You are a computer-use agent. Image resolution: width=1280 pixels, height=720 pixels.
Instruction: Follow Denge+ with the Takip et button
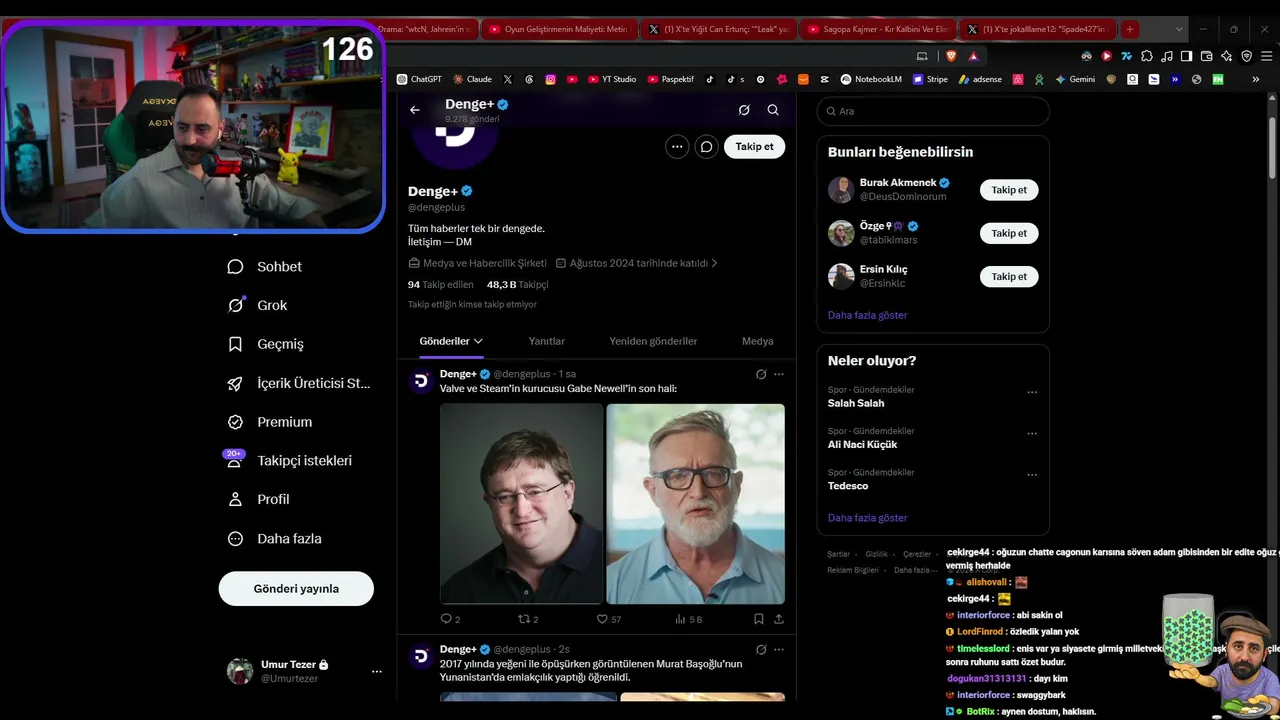(754, 147)
